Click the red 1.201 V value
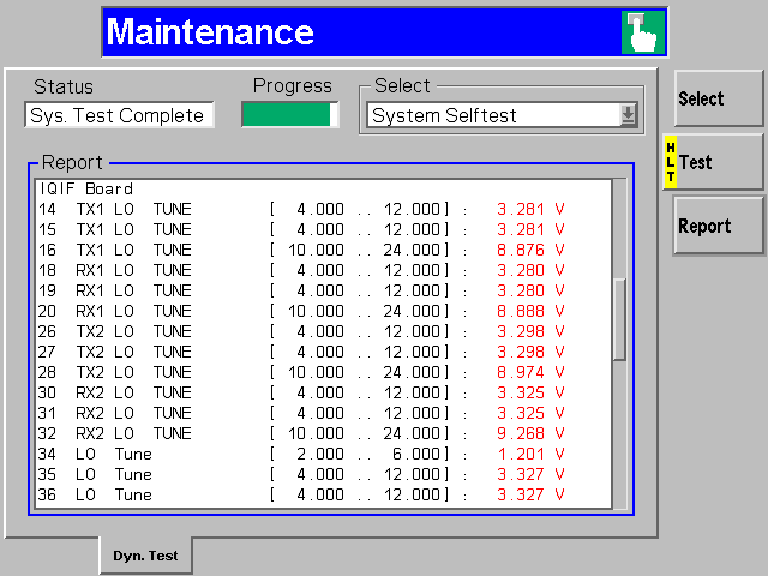The image size is (768, 576). click(x=530, y=455)
